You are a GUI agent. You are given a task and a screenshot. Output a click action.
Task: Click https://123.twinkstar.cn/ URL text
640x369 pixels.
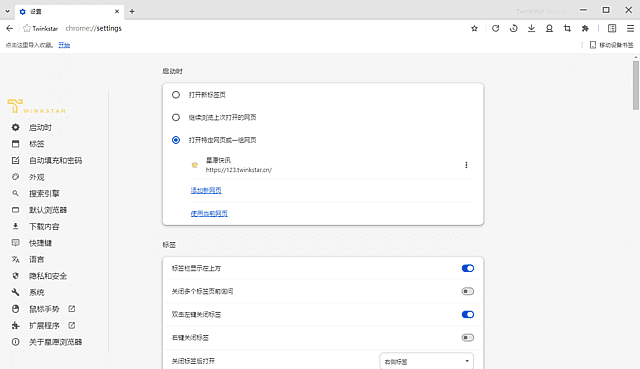[x=239, y=170]
